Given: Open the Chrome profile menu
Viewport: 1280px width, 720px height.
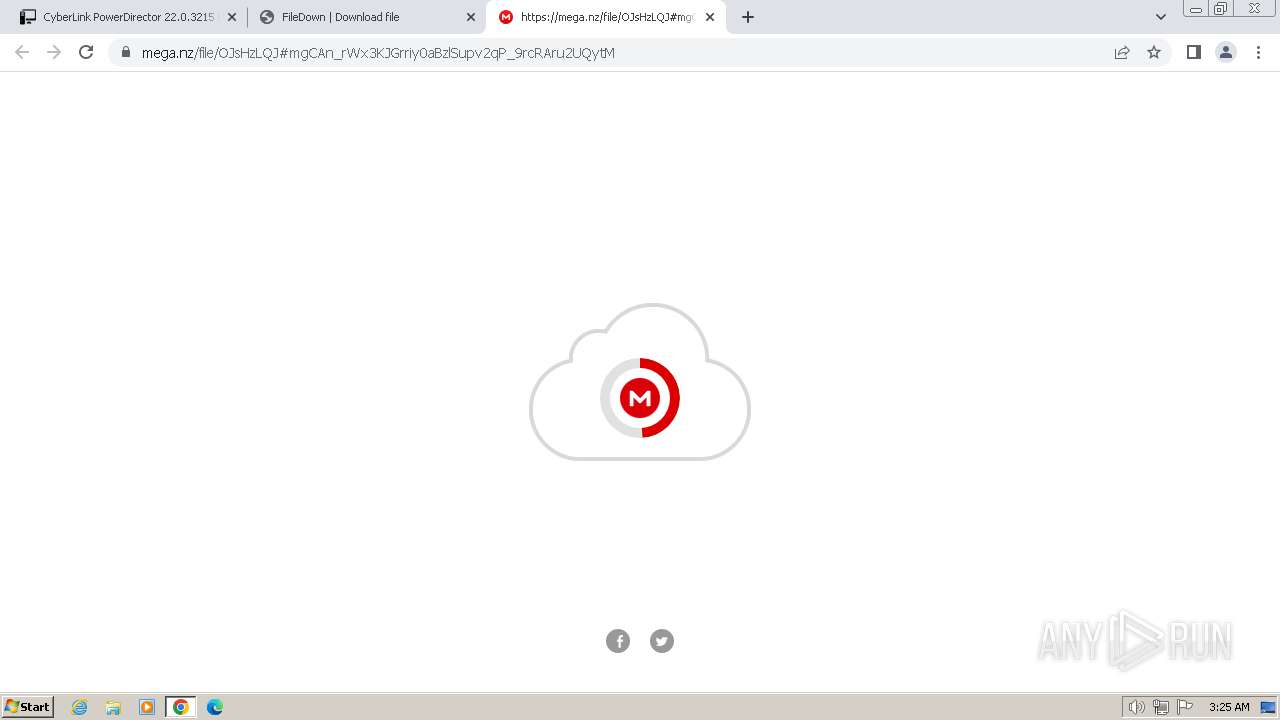Looking at the screenshot, I should click(1226, 52).
